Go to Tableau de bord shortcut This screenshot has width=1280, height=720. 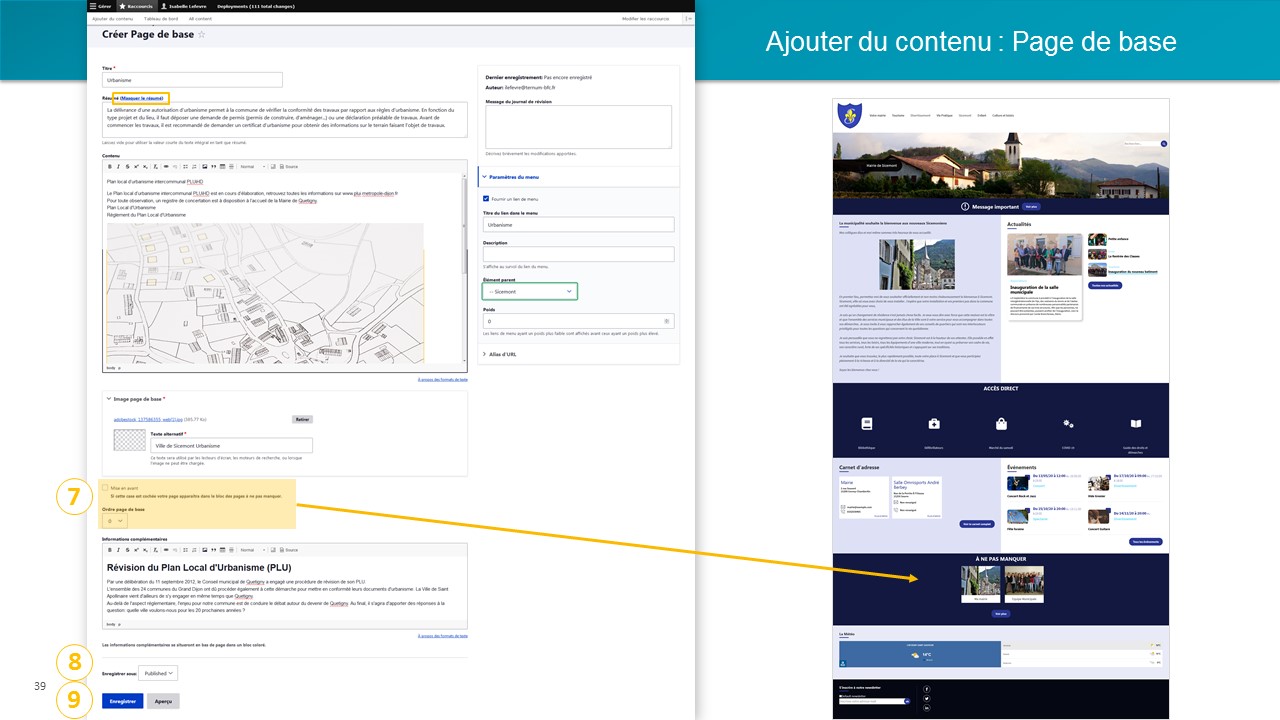coord(160,19)
